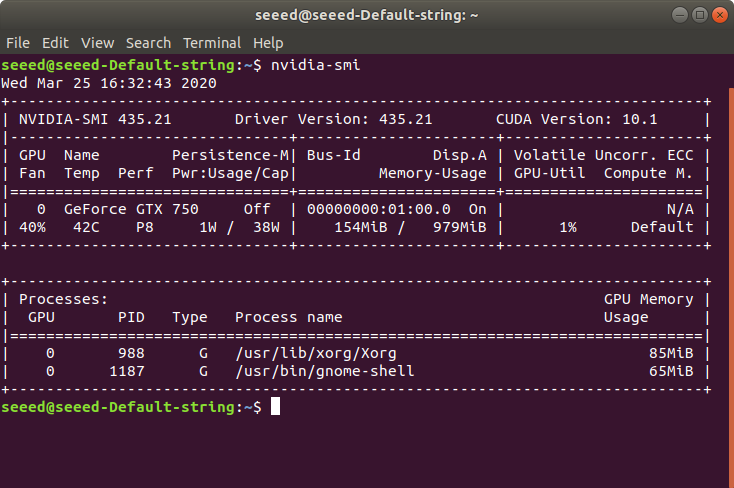Click the 'NVIDIA-SMI 435.21' text
734x488 pixels.
pos(95,119)
